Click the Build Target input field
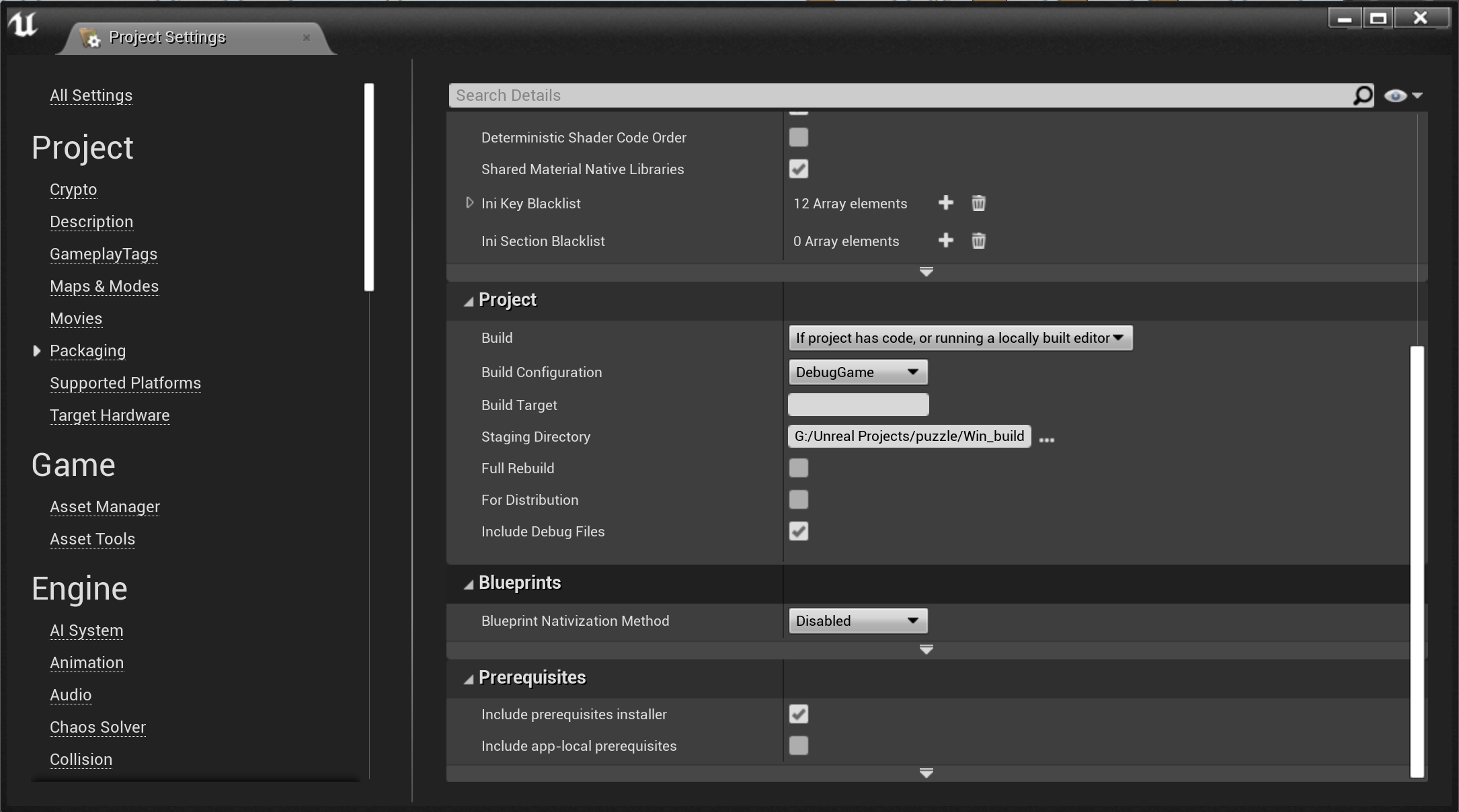Image resolution: width=1459 pixels, height=812 pixels. pyautogui.click(x=858, y=405)
